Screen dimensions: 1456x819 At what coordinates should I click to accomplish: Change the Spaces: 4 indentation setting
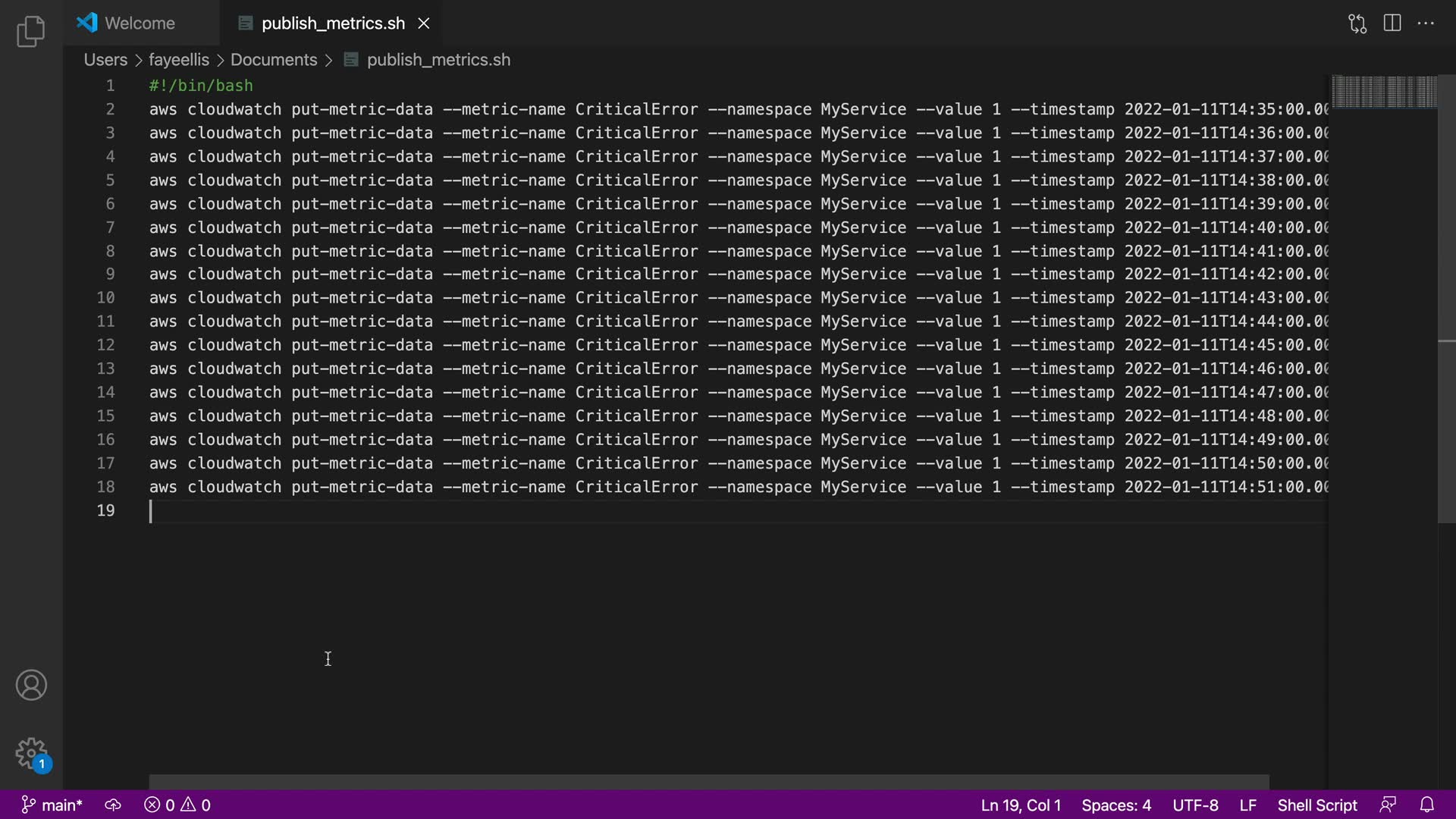(1116, 805)
